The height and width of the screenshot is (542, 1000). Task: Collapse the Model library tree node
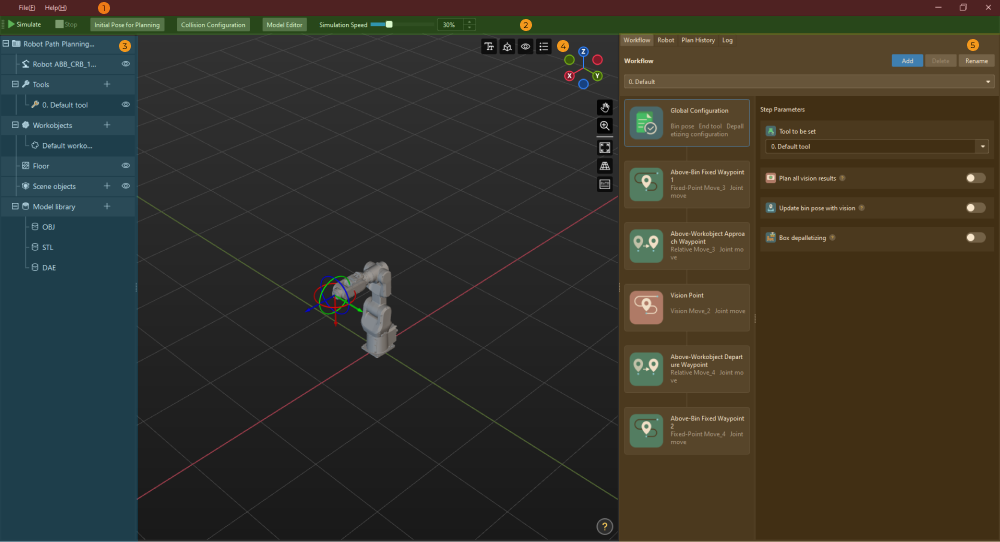(15, 206)
